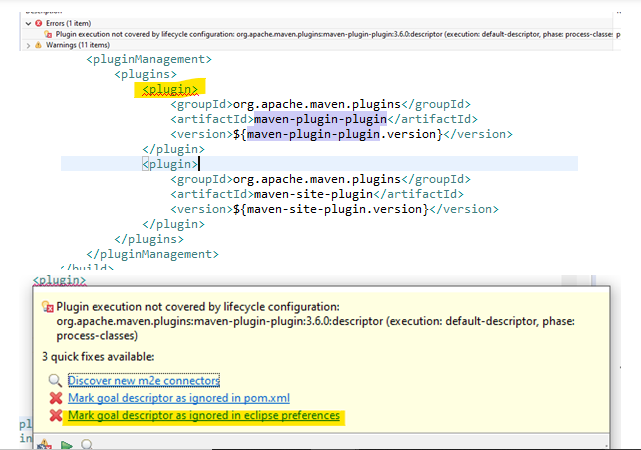Click the closing </plugins> tag
The width and height of the screenshot is (641, 450).
coord(149,239)
